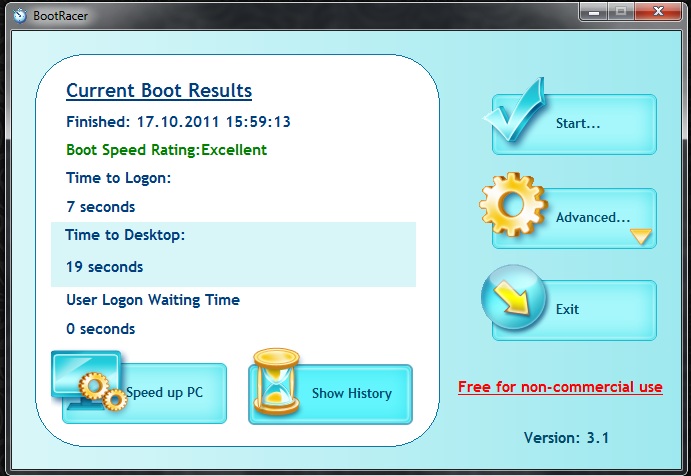The height and width of the screenshot is (476, 691).
Task: Click the Time to Logon: label
Action: pyautogui.click(x=119, y=178)
